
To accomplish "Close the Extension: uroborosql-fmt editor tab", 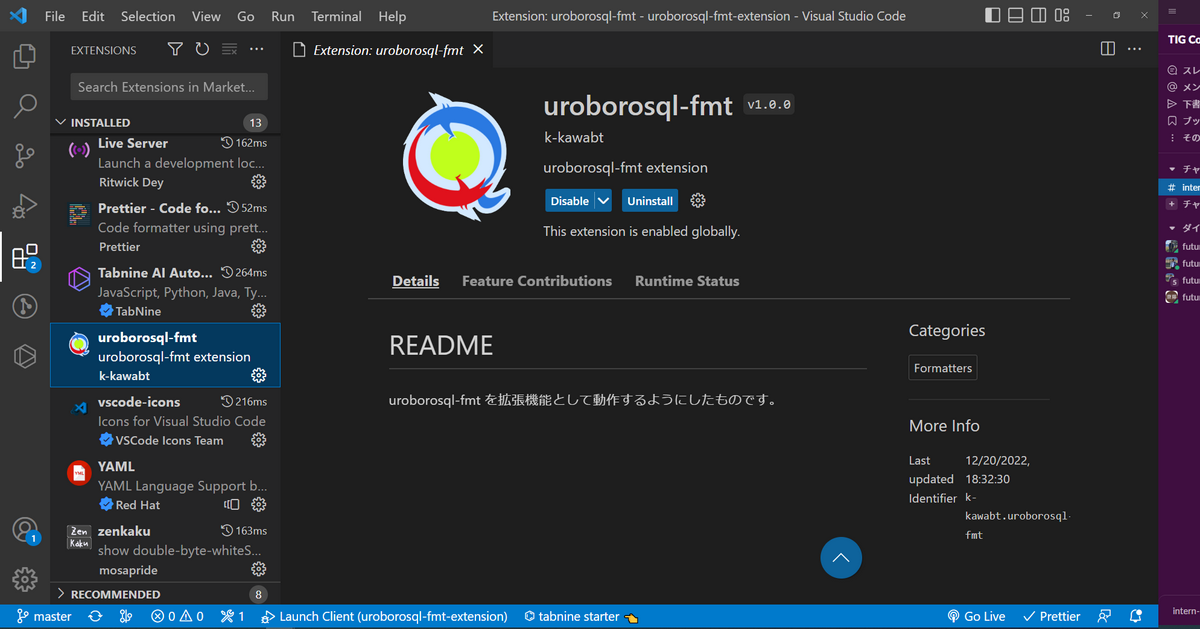I will coord(479,50).
